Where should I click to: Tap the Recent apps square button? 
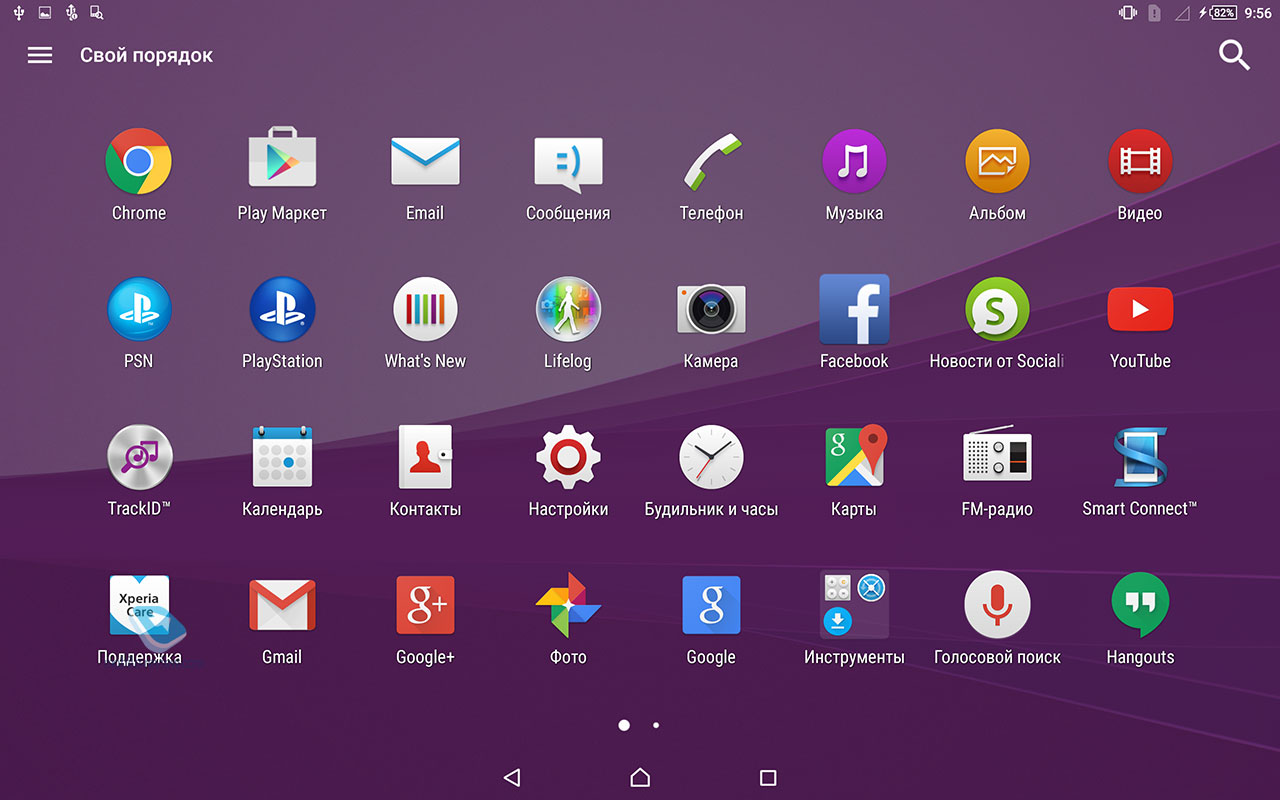coord(768,777)
